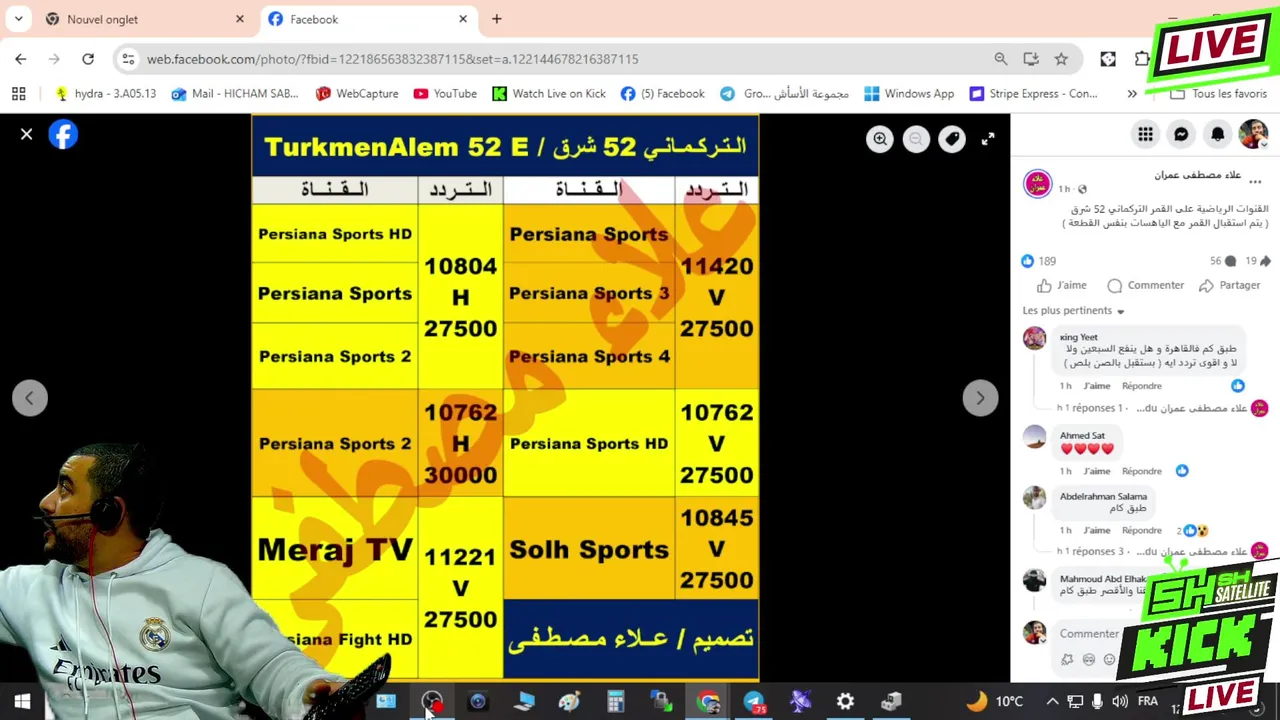Open the 19 shares count

point(1257,261)
